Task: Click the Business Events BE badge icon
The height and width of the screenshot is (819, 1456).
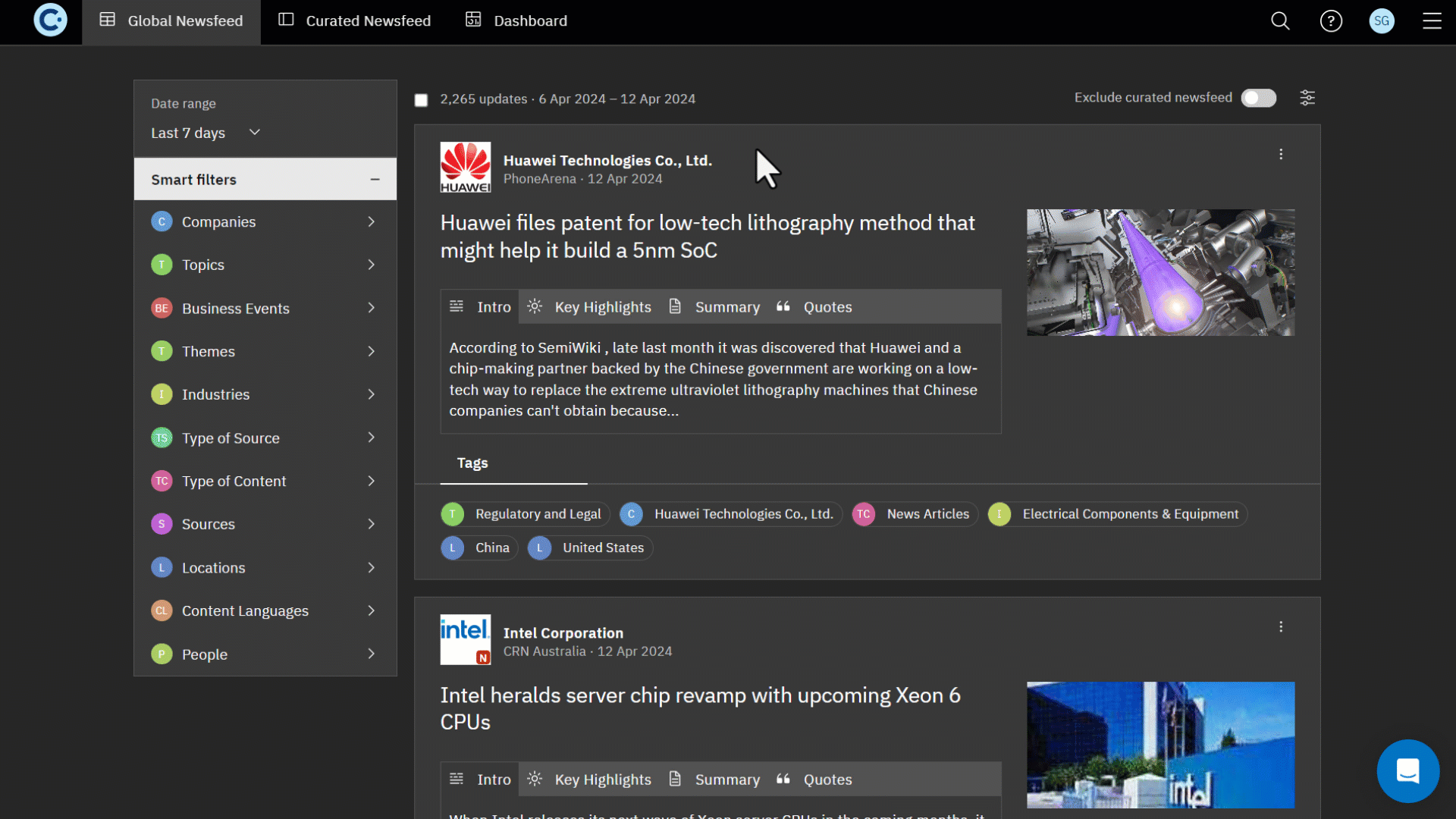Action: [x=162, y=308]
